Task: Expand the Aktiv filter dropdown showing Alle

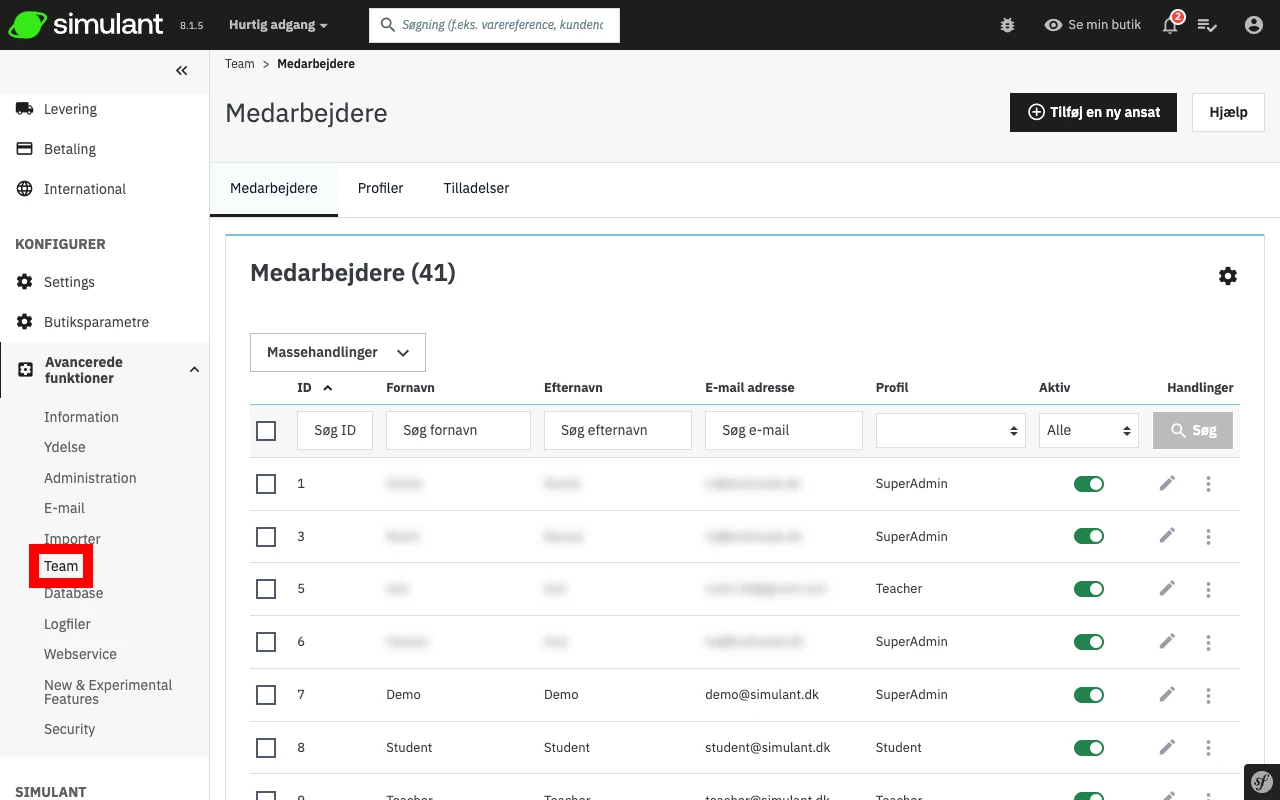Action: pos(1088,431)
